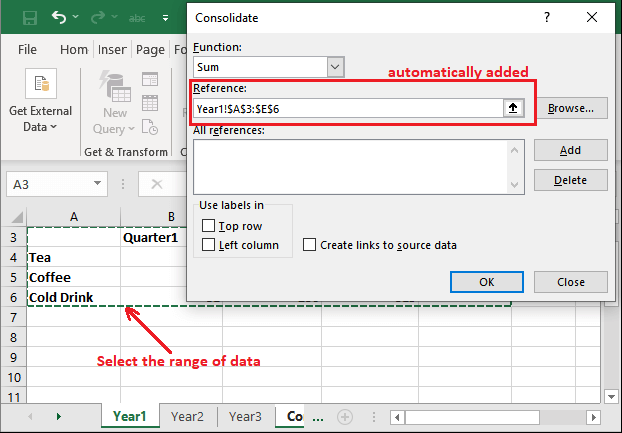Image resolution: width=622 pixels, height=433 pixels.
Task: Click cell containing Cold Drink
Action: coord(74,297)
